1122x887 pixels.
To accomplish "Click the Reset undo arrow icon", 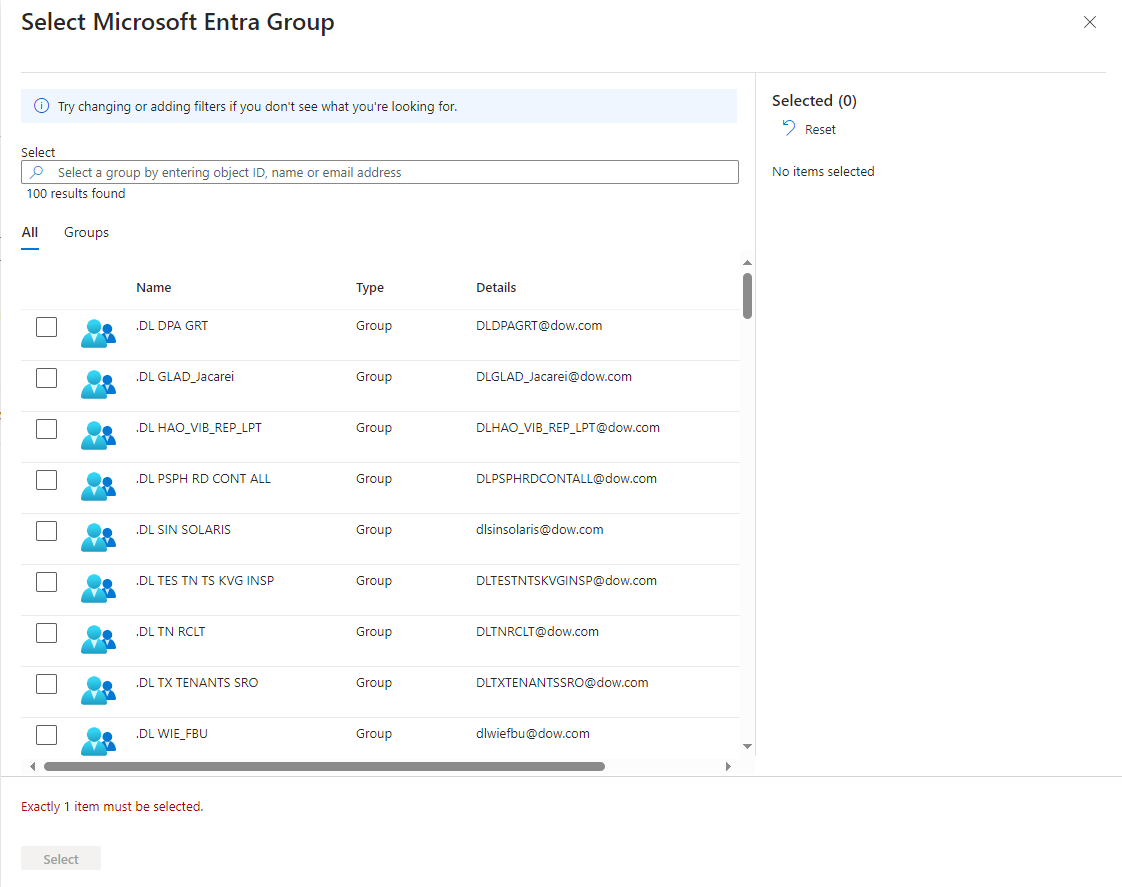I will point(789,129).
